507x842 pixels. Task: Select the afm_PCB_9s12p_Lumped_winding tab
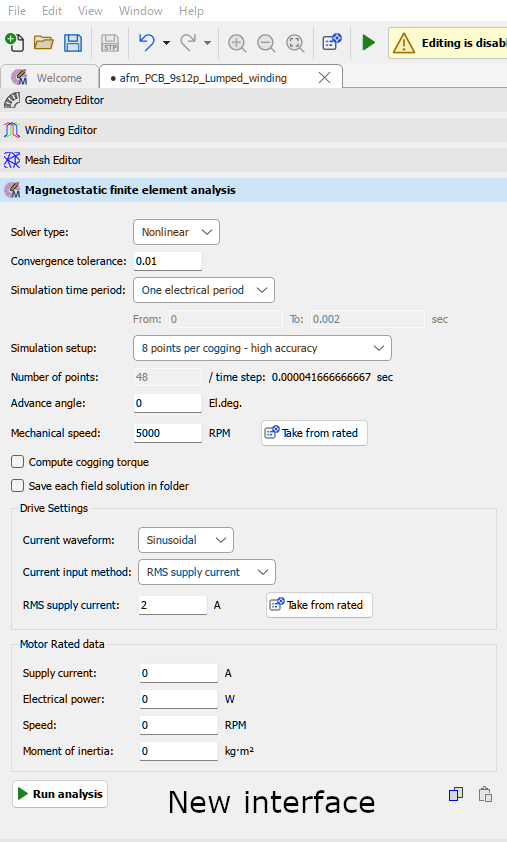[x=221, y=77]
